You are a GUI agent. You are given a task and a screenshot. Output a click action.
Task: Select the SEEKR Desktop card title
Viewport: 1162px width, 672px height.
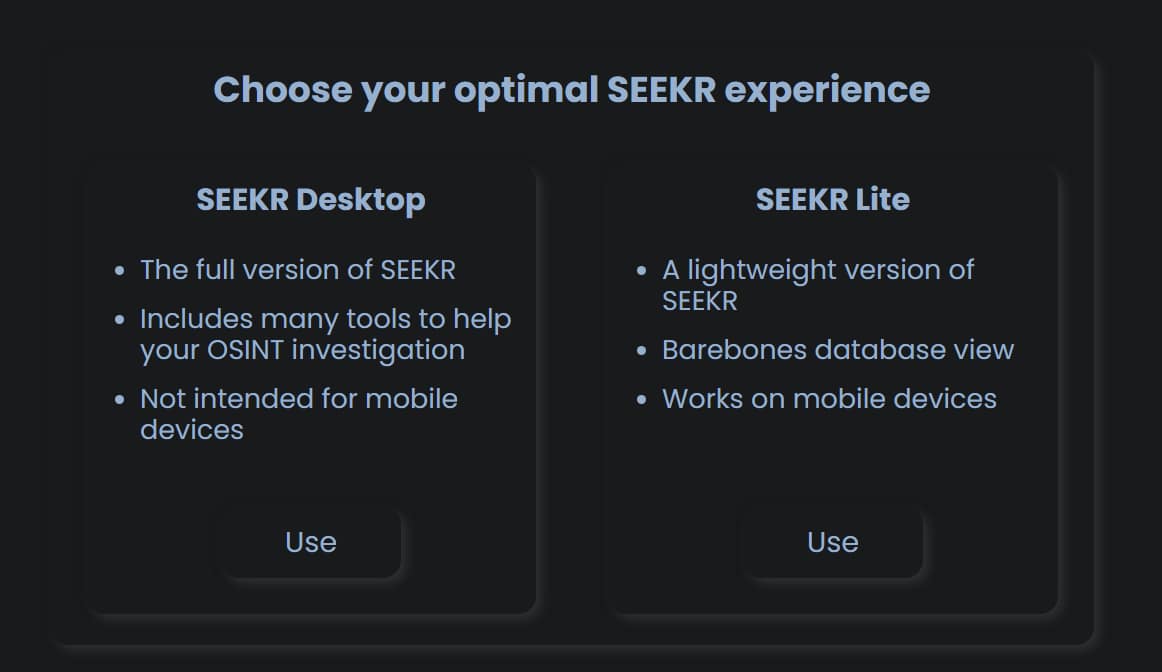pos(311,199)
